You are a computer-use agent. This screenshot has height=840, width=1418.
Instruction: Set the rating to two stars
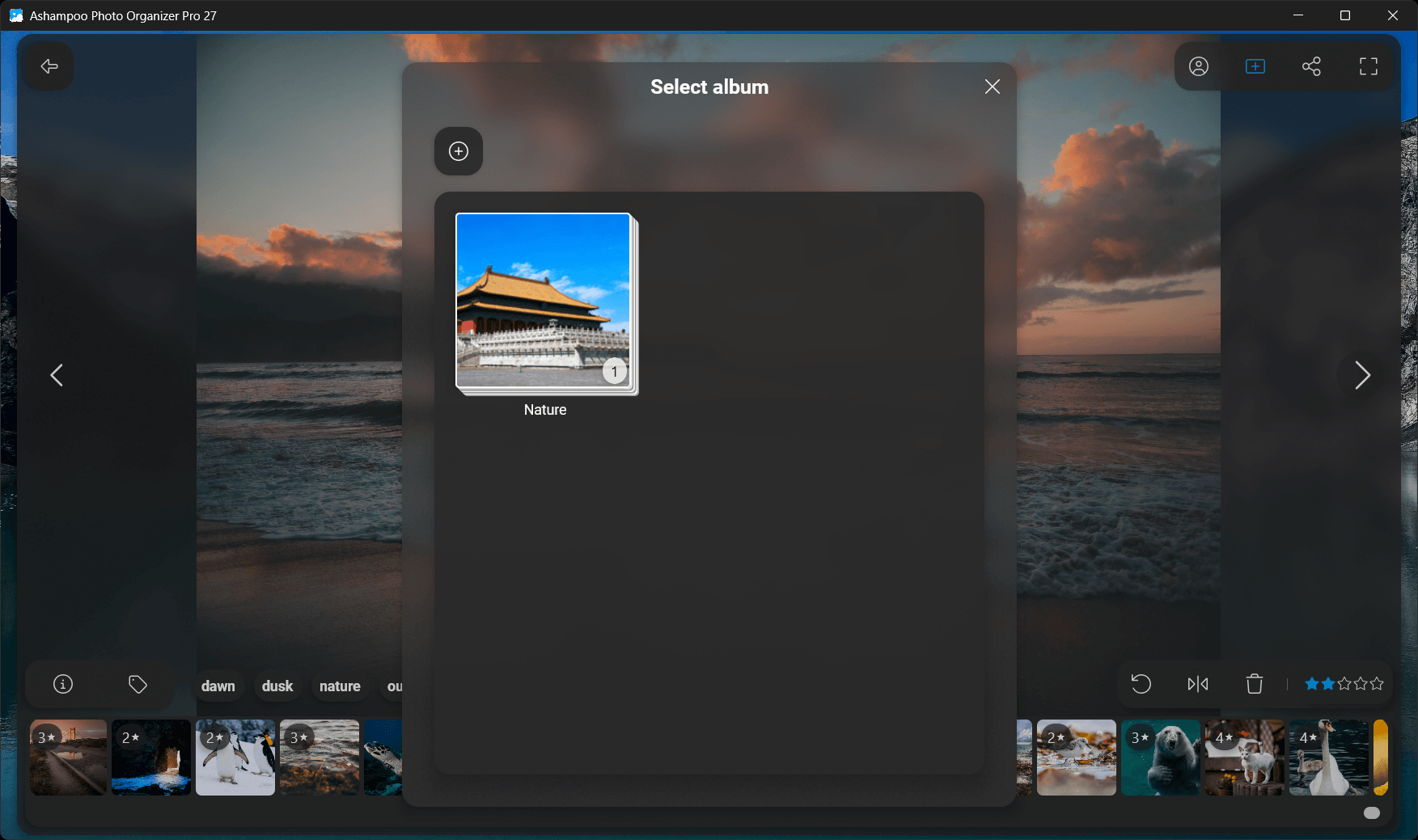pos(1328,684)
